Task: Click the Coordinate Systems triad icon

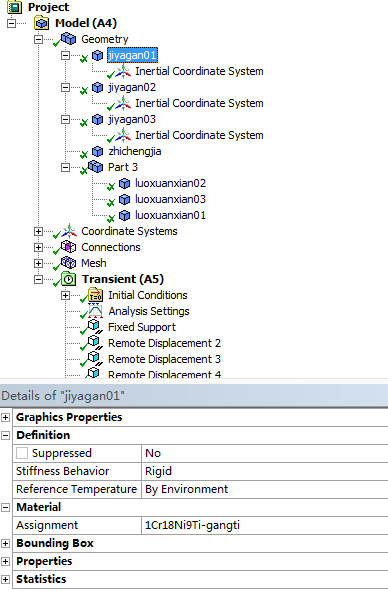Action: click(x=69, y=231)
